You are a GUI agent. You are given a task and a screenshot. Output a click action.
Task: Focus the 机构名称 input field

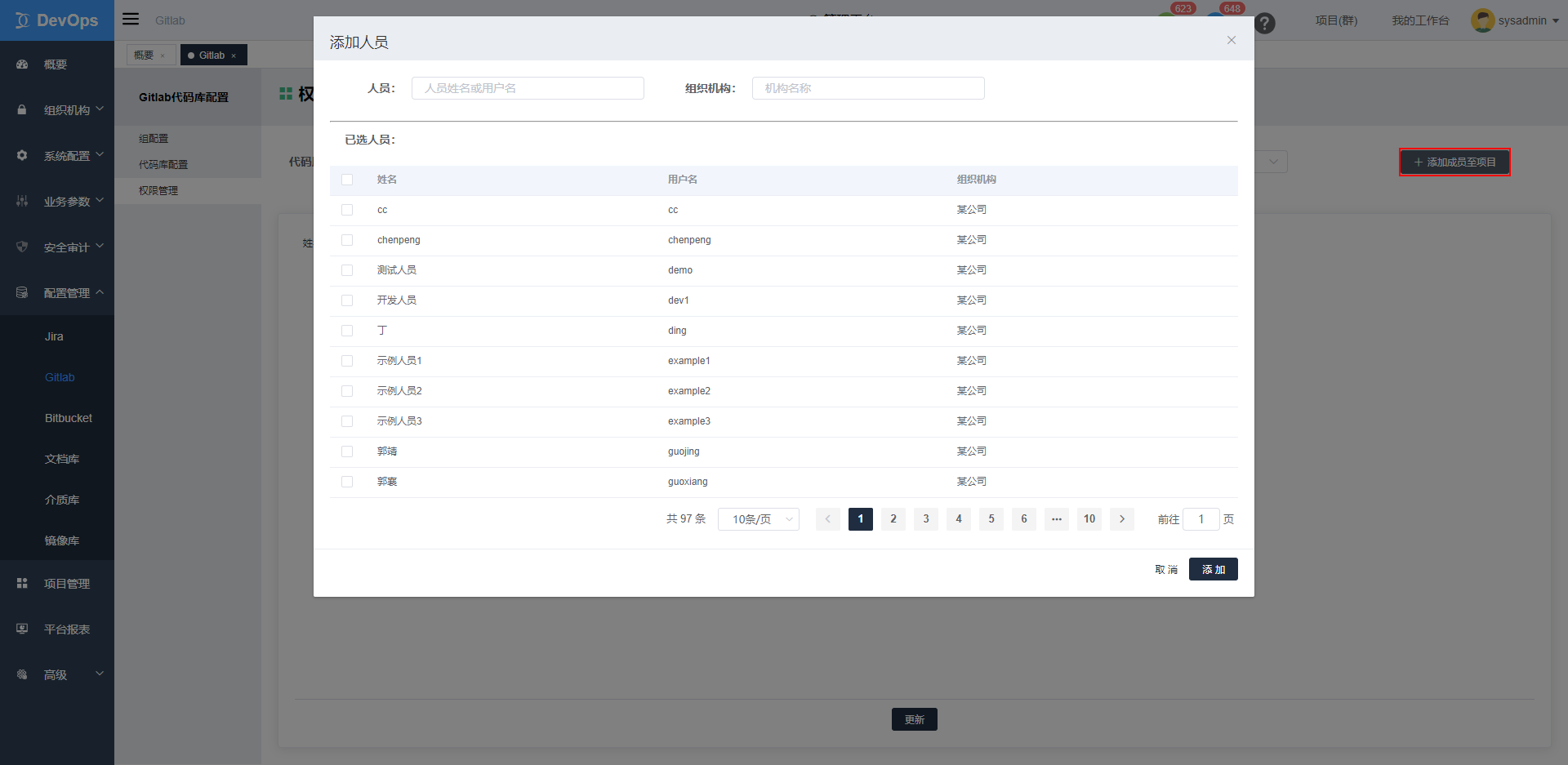pos(868,88)
